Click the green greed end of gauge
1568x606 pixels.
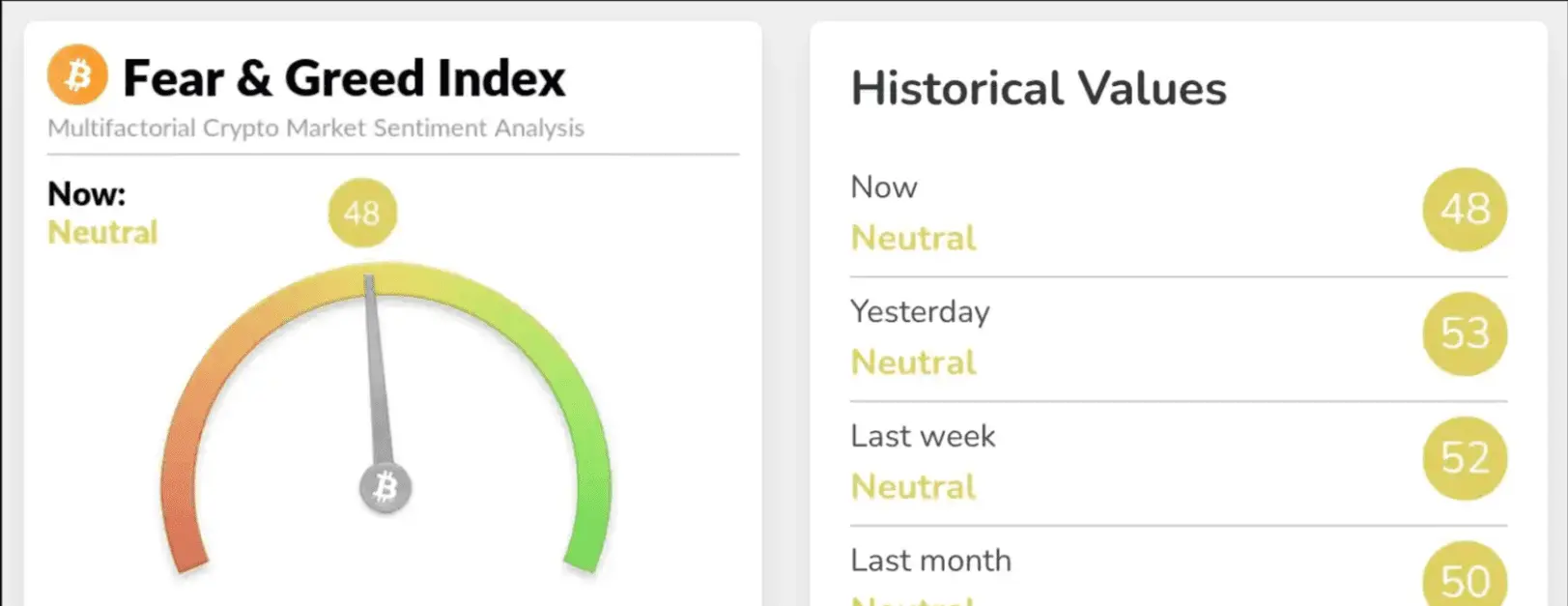pyautogui.click(x=587, y=541)
